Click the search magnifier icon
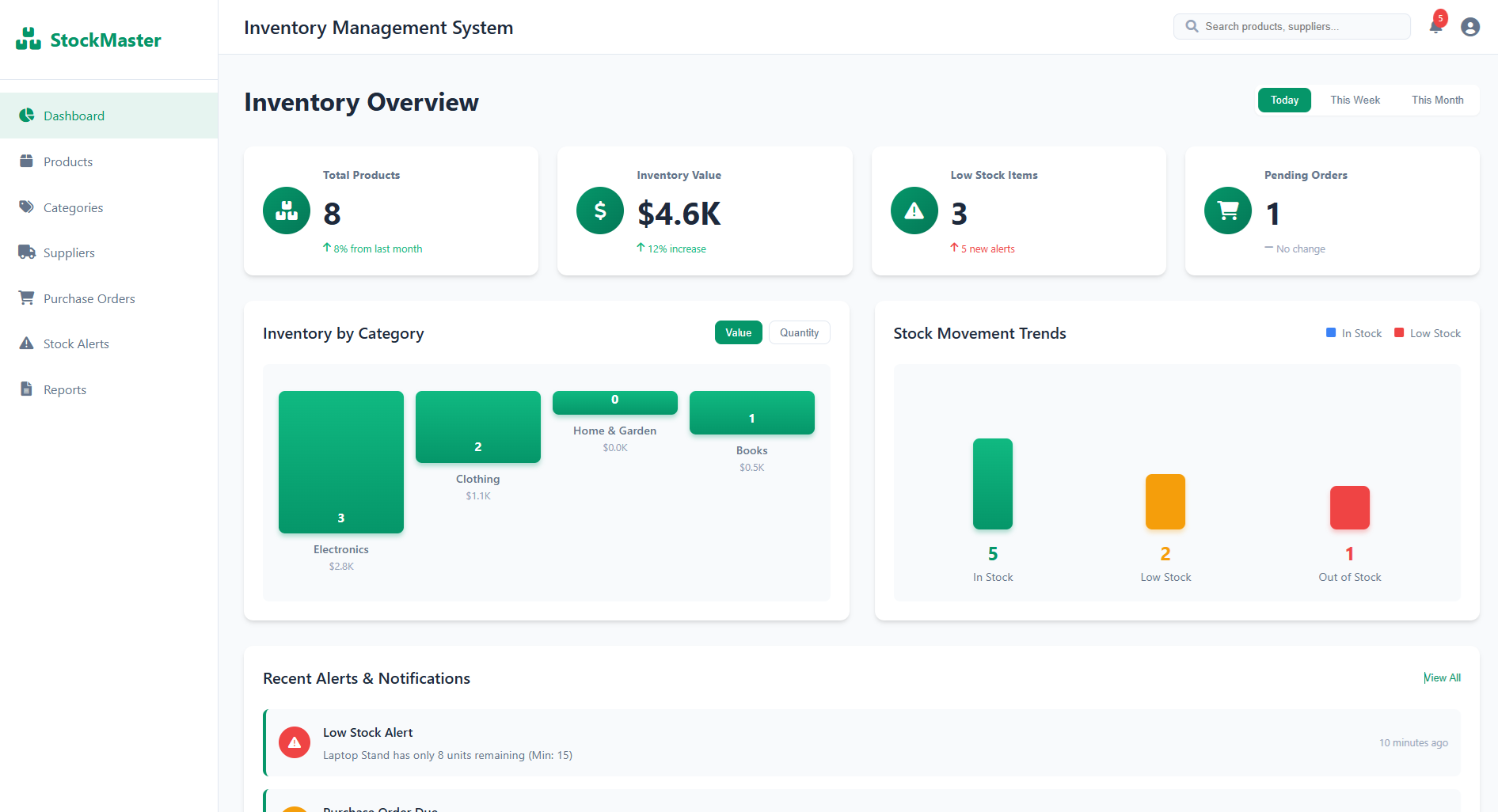 (1191, 26)
